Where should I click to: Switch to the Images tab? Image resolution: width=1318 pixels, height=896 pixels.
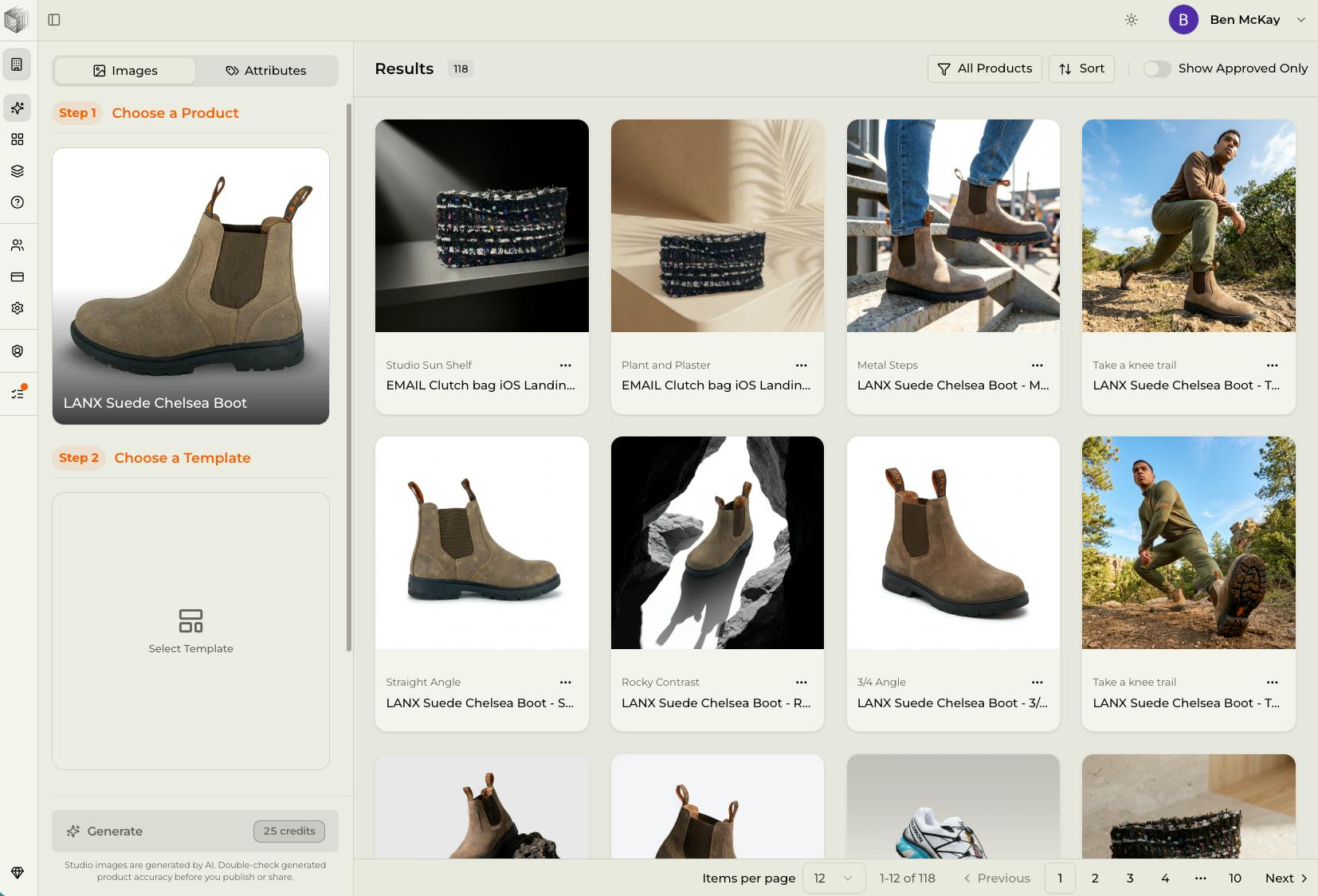(x=125, y=71)
